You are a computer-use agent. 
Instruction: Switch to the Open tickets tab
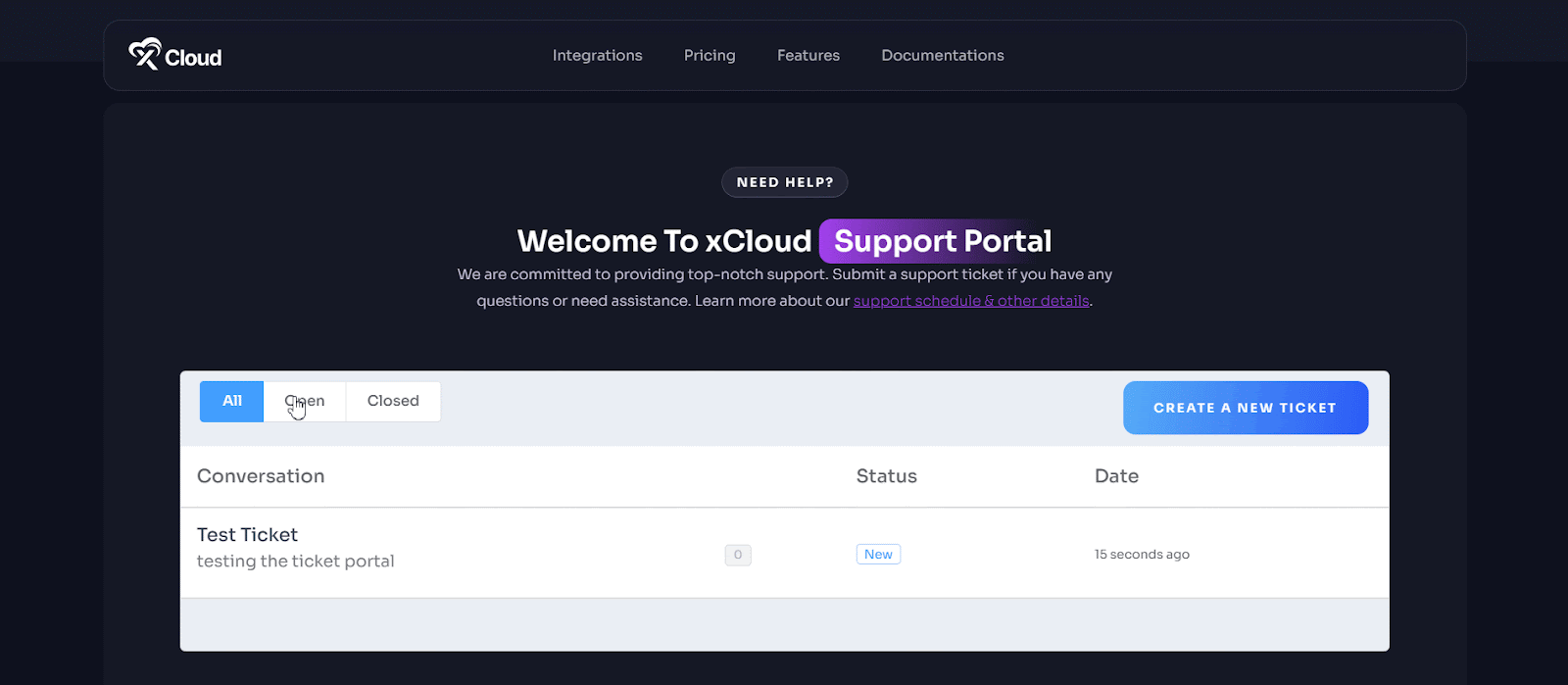click(305, 401)
